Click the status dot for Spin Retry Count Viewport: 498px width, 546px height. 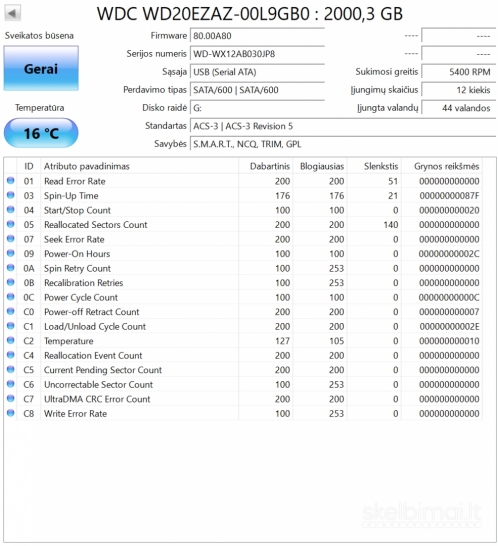point(10,268)
